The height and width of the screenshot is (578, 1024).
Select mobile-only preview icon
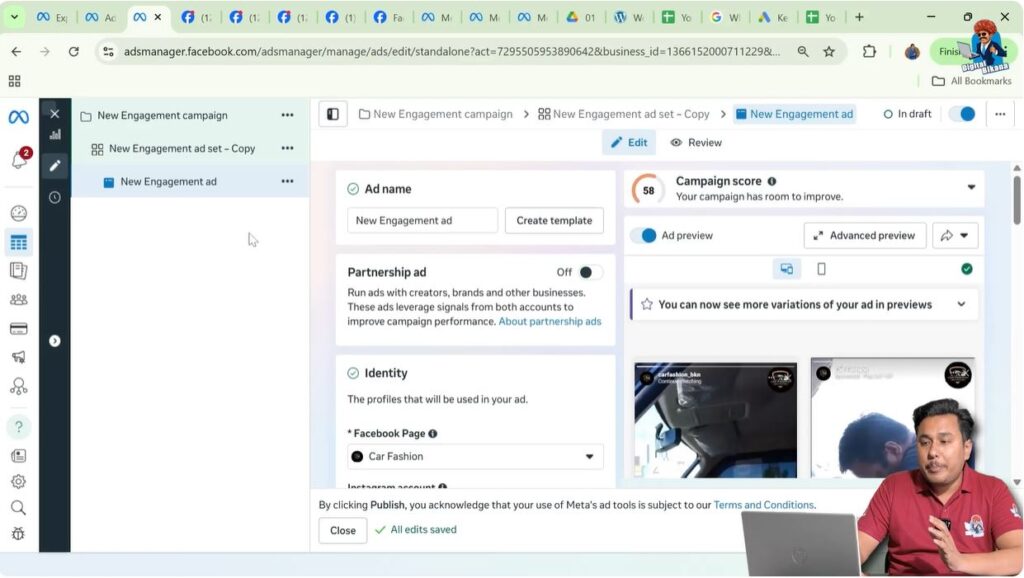[822, 269]
